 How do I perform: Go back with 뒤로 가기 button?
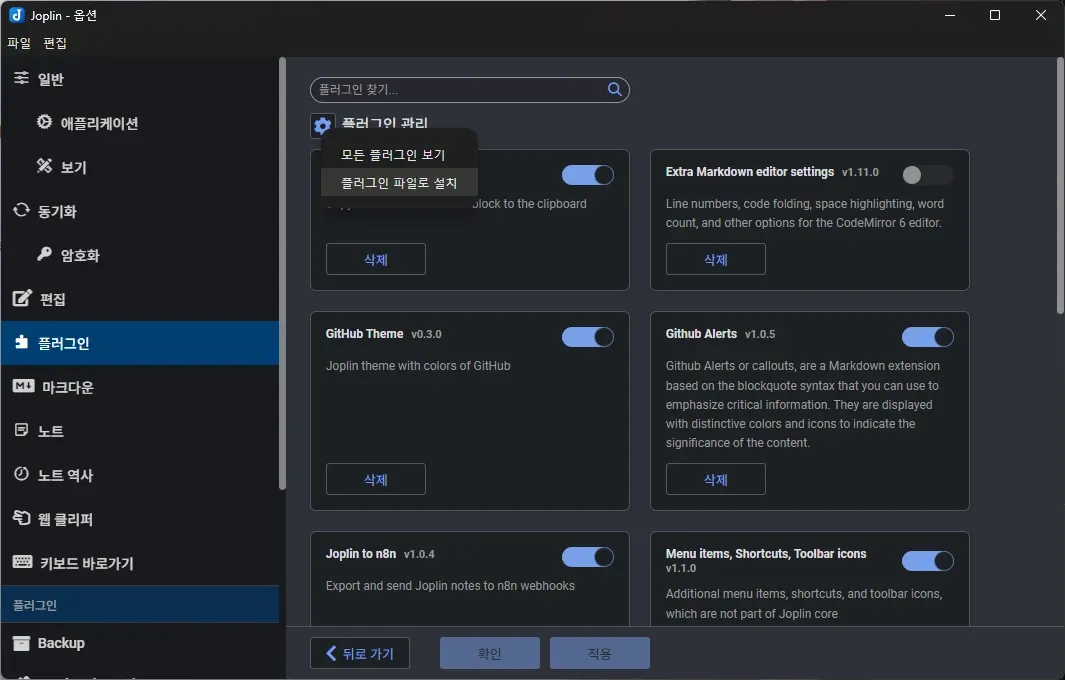pyautogui.click(x=360, y=654)
